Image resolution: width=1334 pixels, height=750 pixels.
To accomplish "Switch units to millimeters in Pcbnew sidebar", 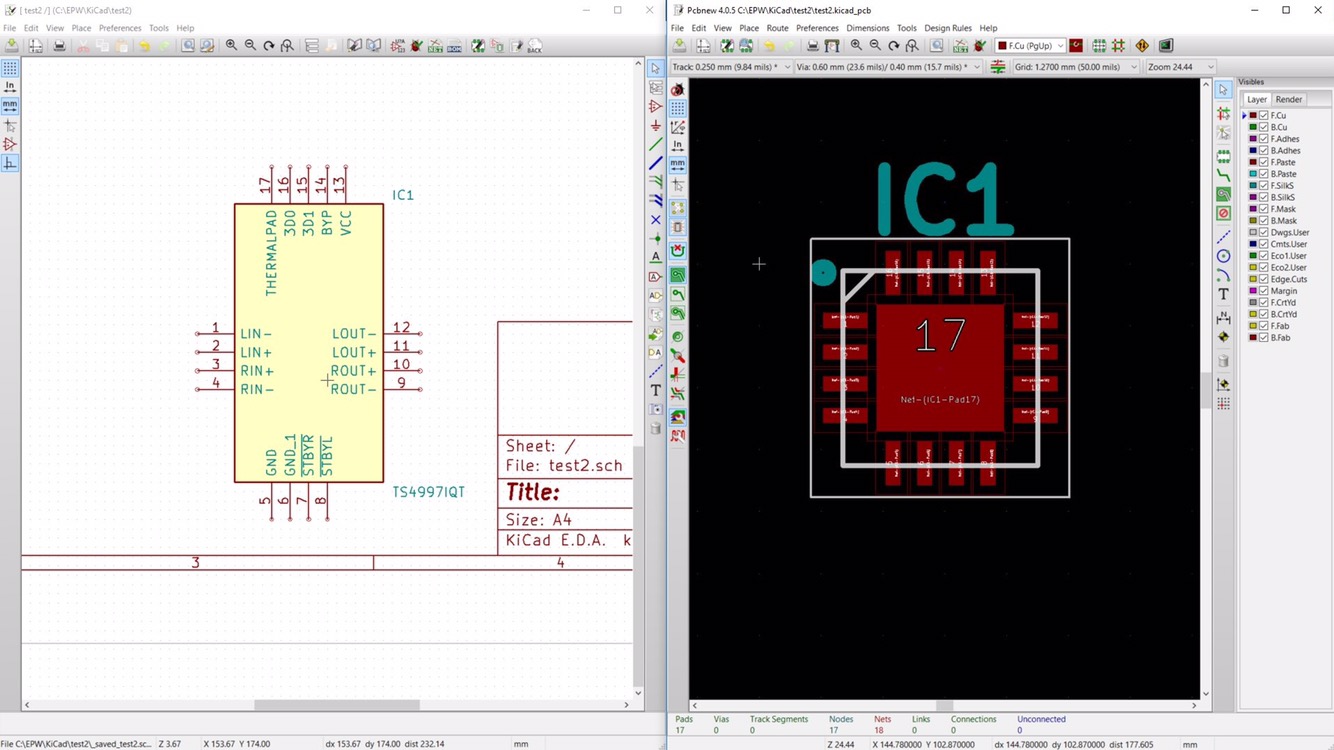I will pyautogui.click(x=678, y=165).
